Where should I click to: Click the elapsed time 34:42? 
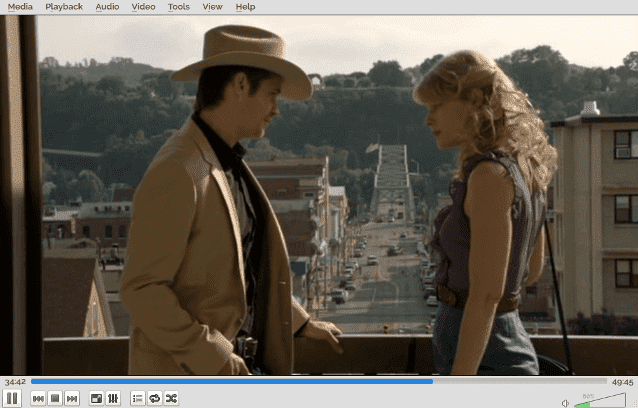point(15,382)
